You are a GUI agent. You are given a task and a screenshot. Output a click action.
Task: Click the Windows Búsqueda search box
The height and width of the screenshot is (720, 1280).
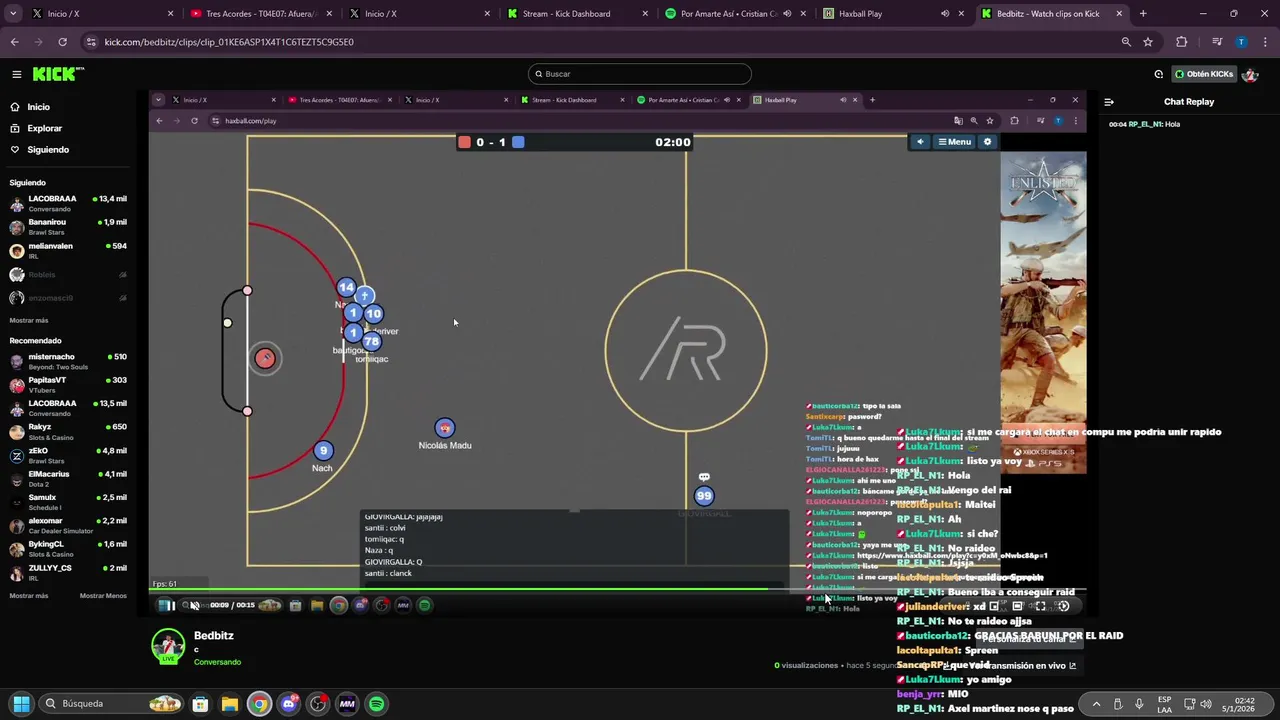click(x=112, y=704)
